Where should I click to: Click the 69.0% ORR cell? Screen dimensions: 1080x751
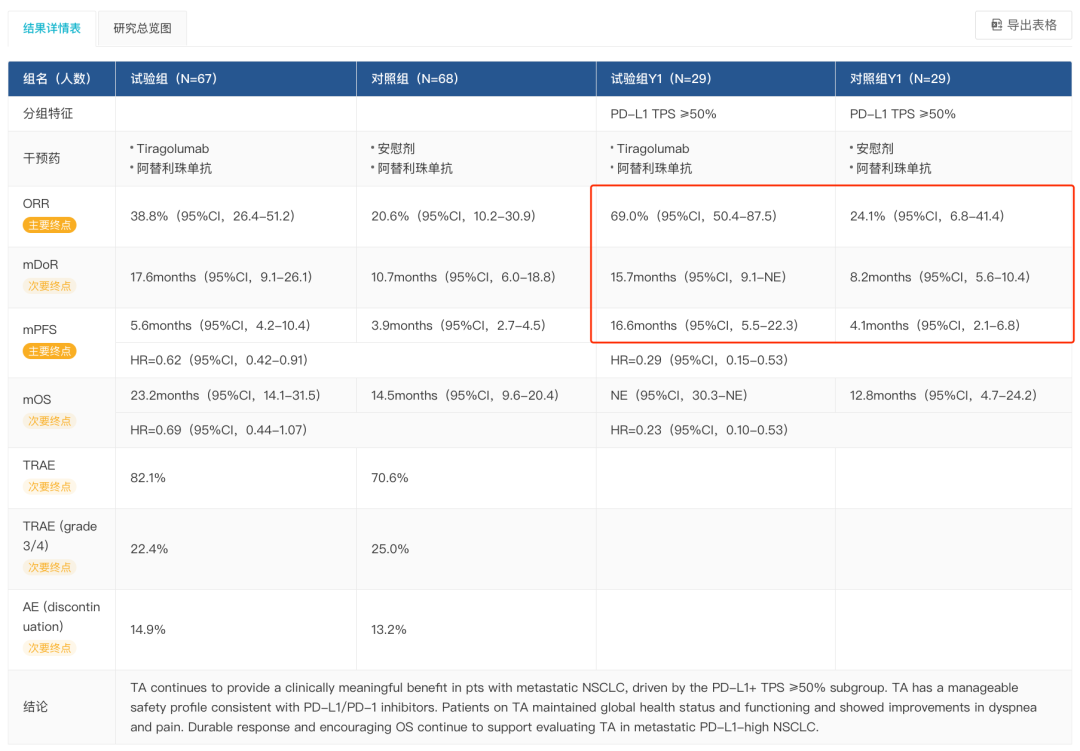(693, 216)
